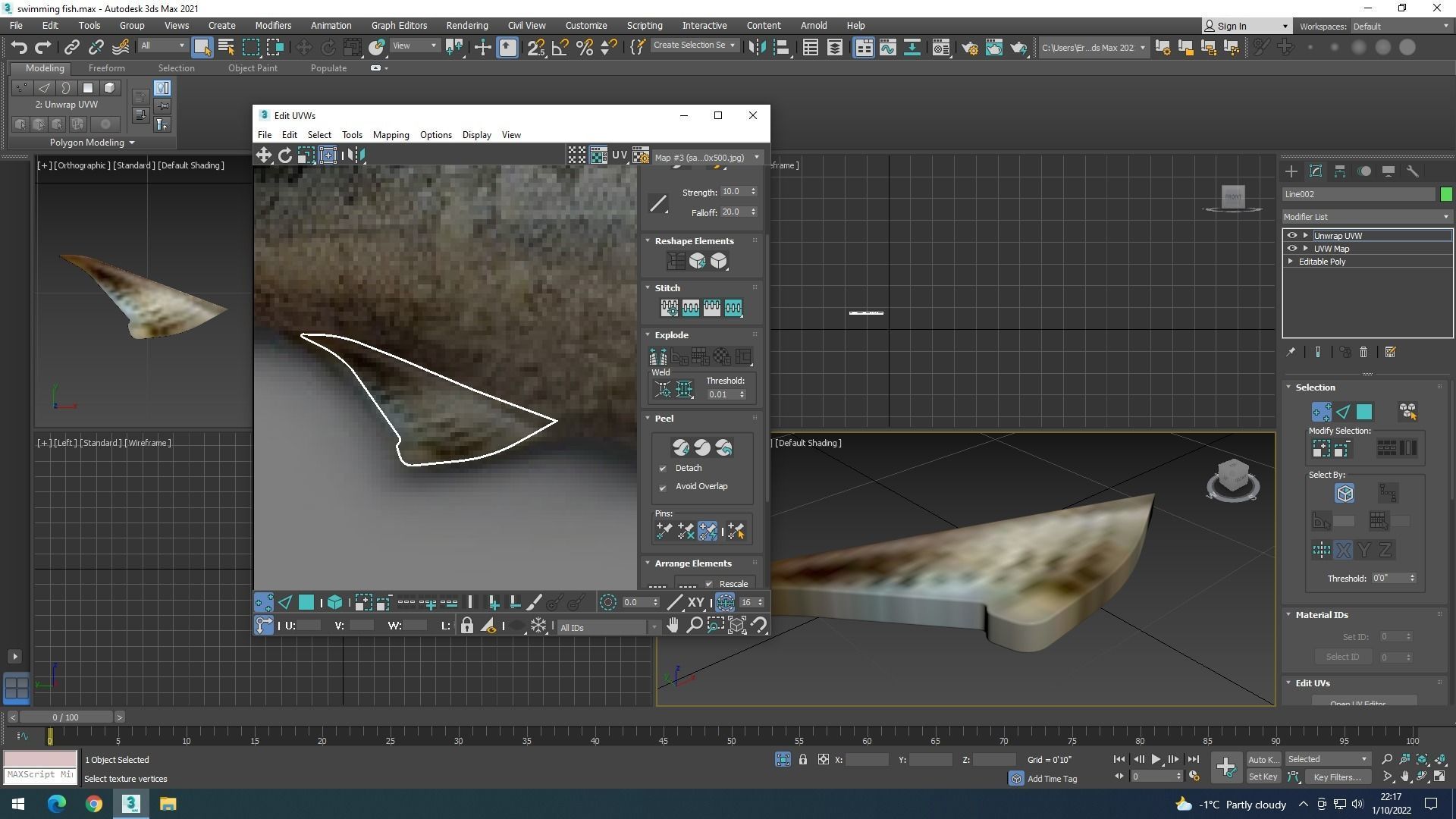1456x819 pixels.
Task: Click Remove modifier trash icon
Action: coord(1363,352)
